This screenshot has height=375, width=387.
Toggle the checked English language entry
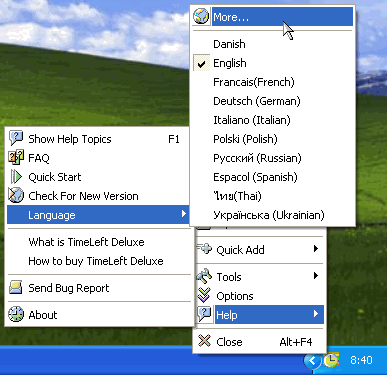click(272, 63)
